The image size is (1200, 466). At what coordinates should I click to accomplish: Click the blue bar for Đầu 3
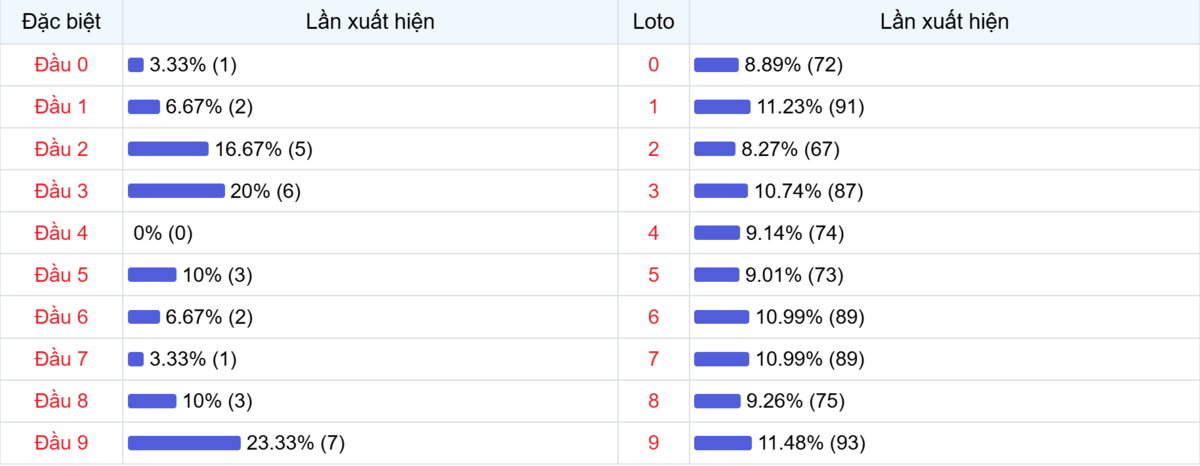(x=176, y=191)
